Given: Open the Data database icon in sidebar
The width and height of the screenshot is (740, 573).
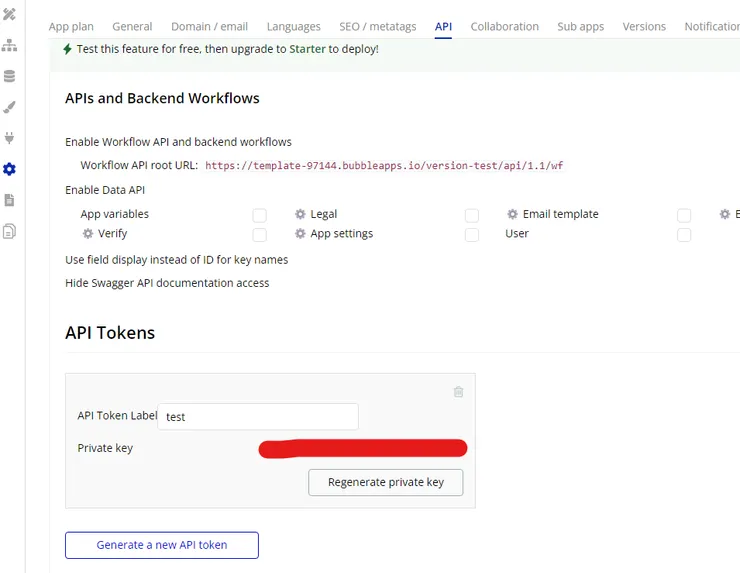Looking at the screenshot, I should (10, 77).
